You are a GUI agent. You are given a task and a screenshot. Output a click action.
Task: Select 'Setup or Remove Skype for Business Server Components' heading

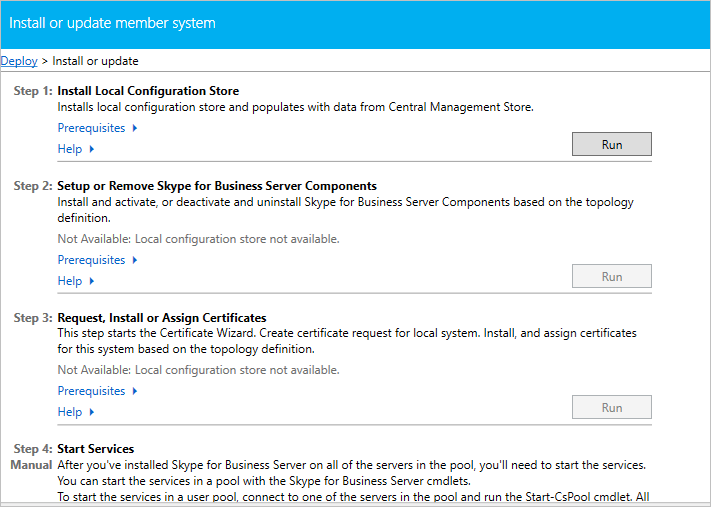coord(217,186)
